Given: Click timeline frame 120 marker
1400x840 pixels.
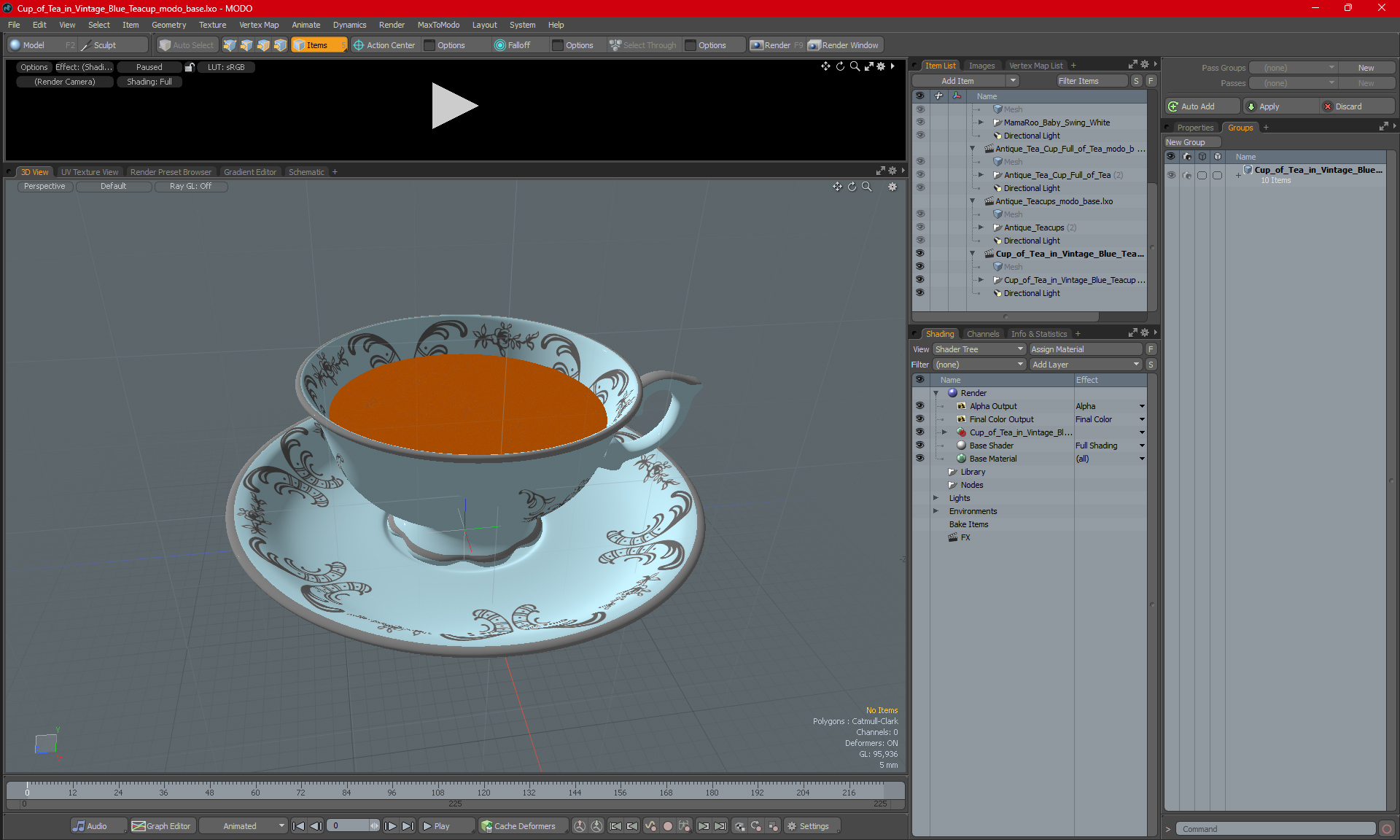Looking at the screenshot, I should point(483,792).
